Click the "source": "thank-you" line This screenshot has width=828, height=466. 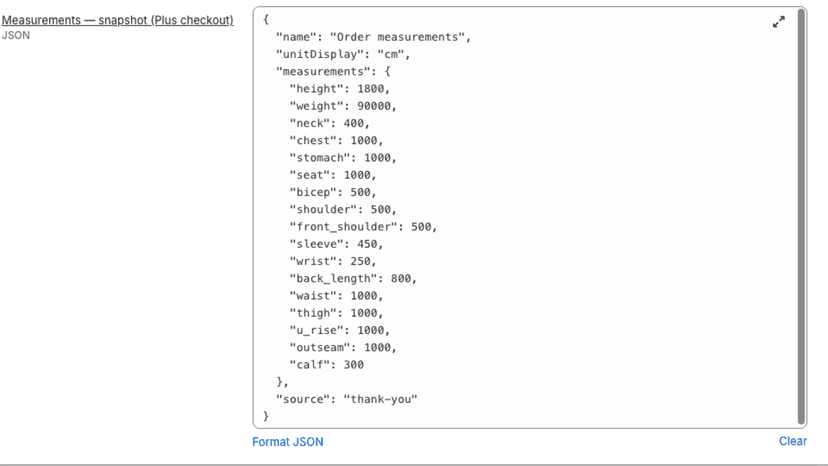[x=346, y=399]
